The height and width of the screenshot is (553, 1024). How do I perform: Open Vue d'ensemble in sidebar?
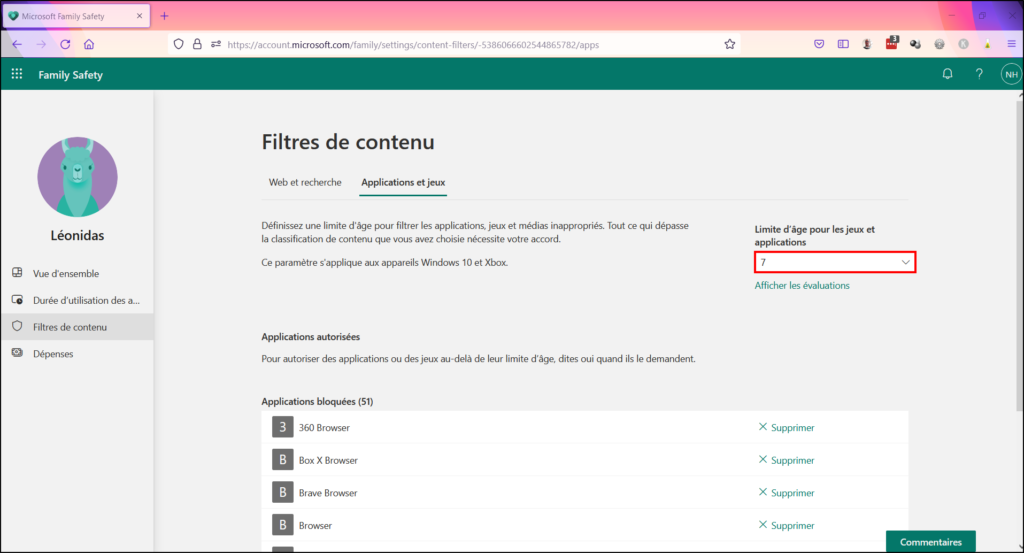77,274
